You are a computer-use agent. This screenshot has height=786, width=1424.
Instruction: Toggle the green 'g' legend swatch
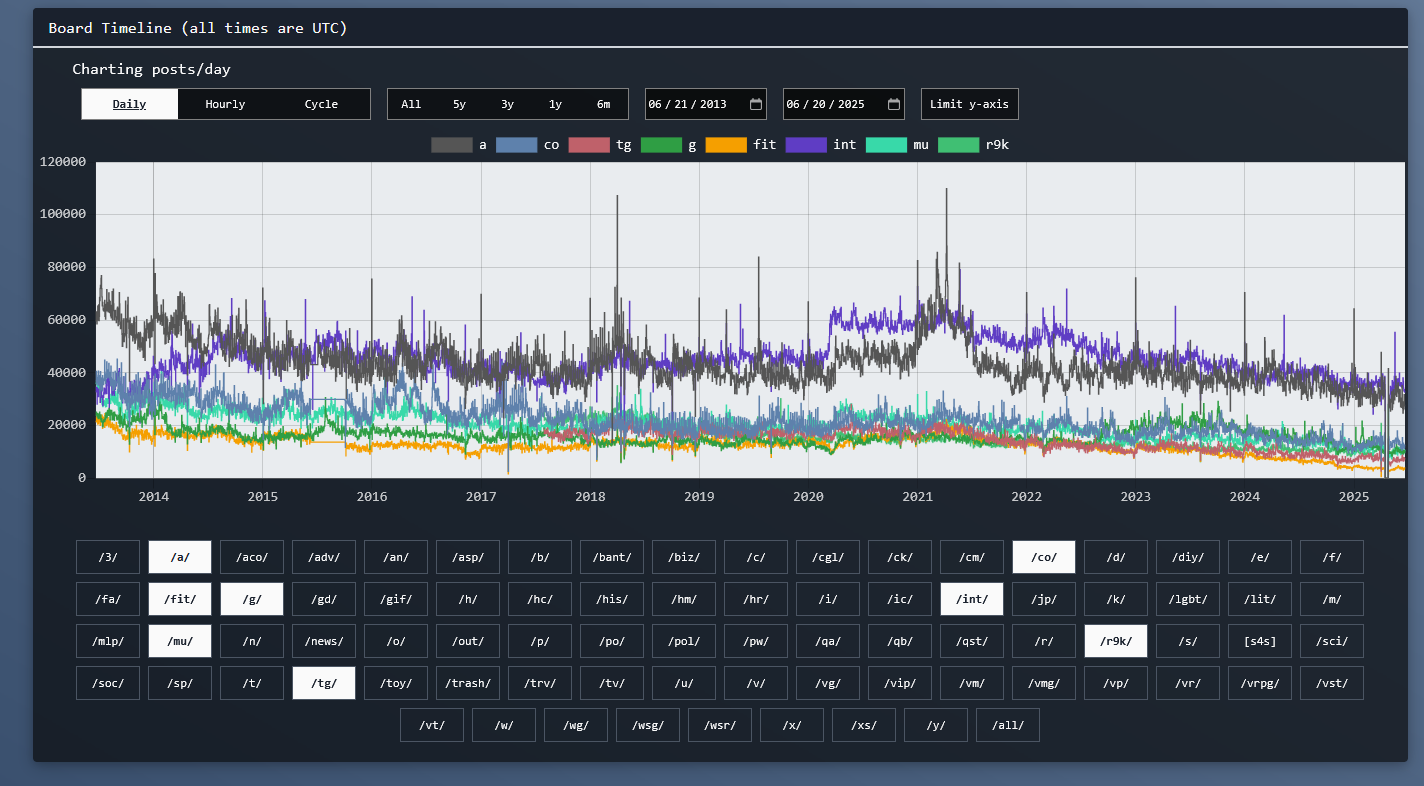pos(661,145)
